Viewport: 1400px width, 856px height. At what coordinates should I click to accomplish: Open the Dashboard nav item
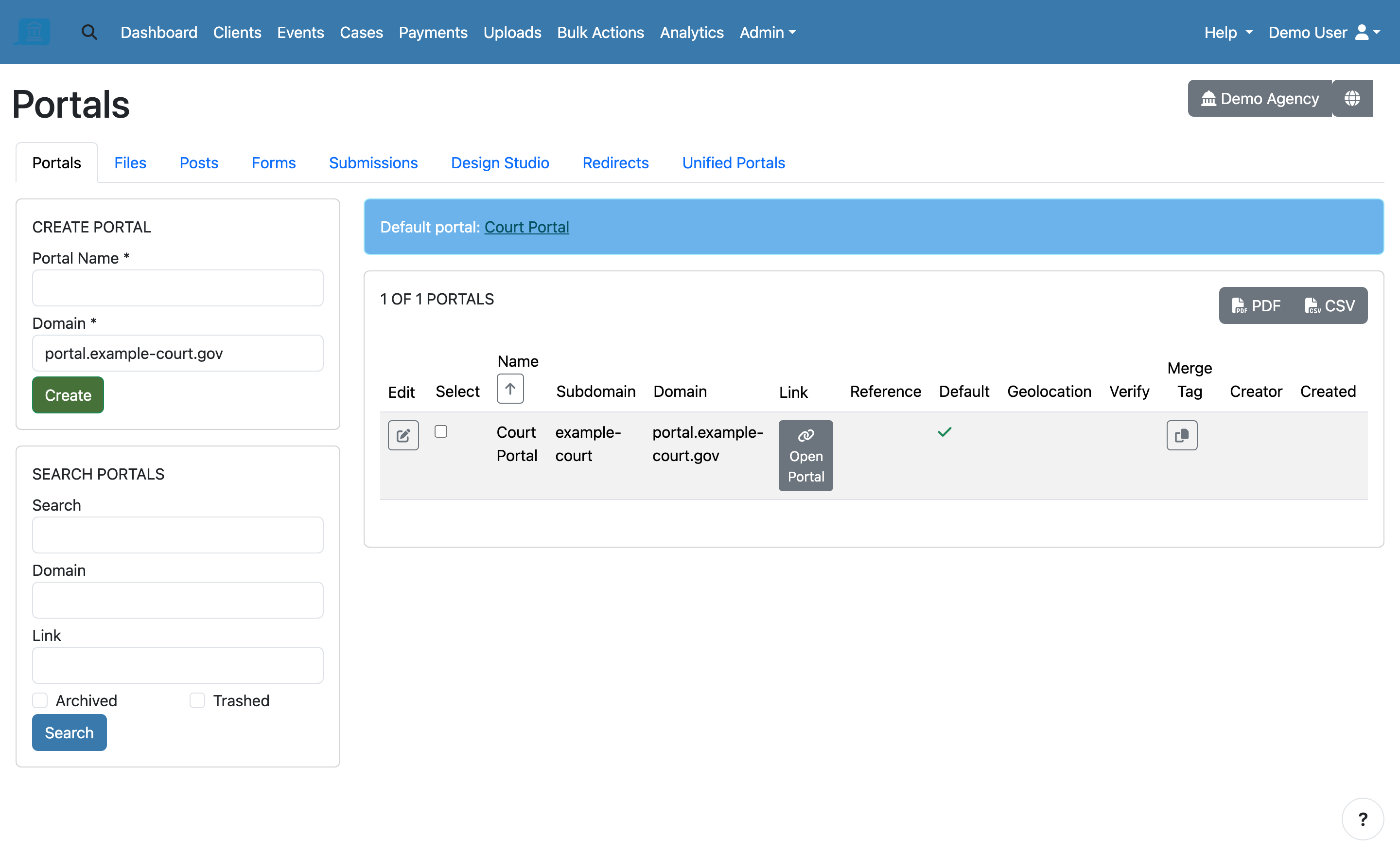[x=159, y=33]
